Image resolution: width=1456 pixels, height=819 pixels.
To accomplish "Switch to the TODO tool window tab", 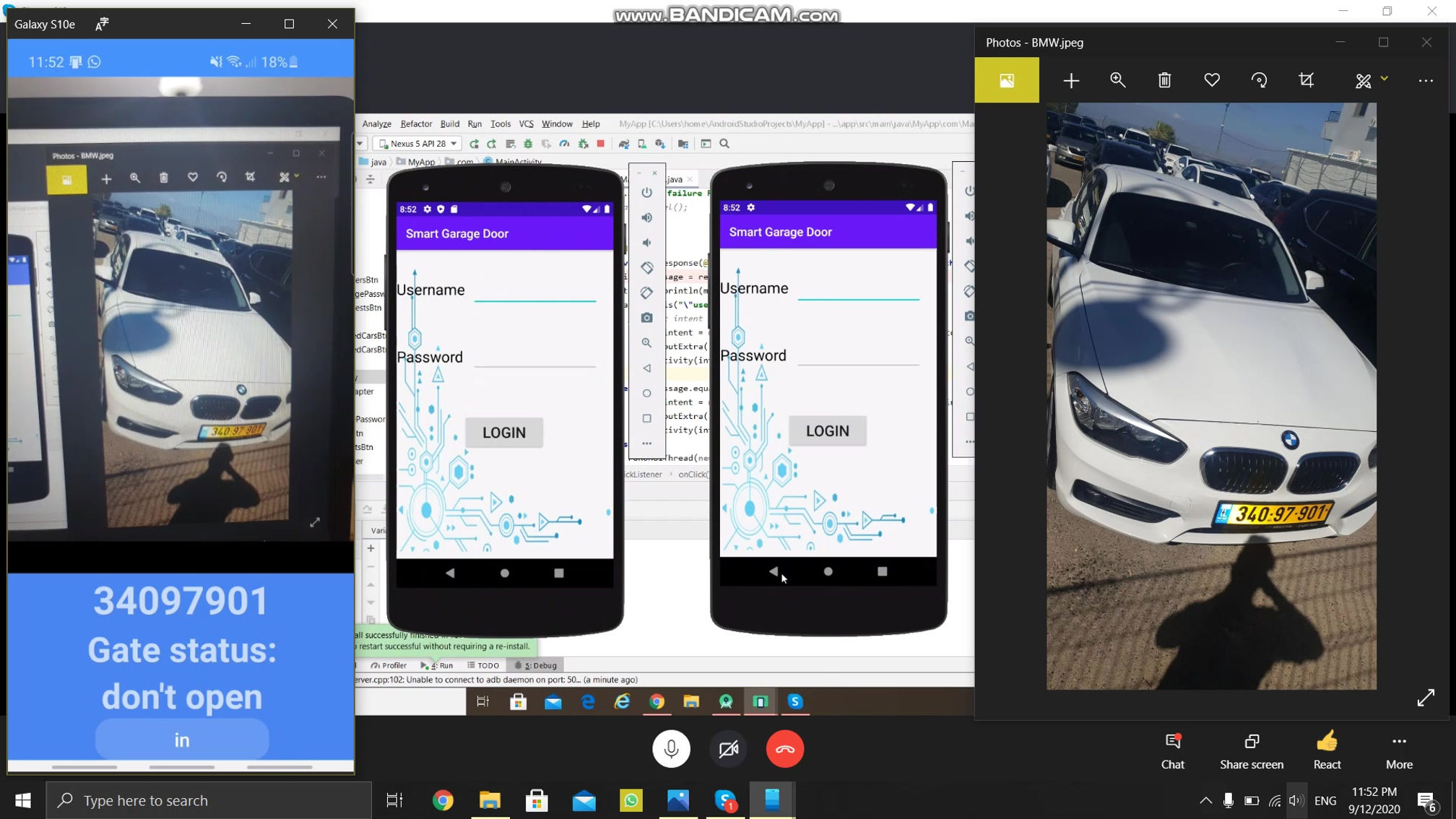I will pos(483,665).
